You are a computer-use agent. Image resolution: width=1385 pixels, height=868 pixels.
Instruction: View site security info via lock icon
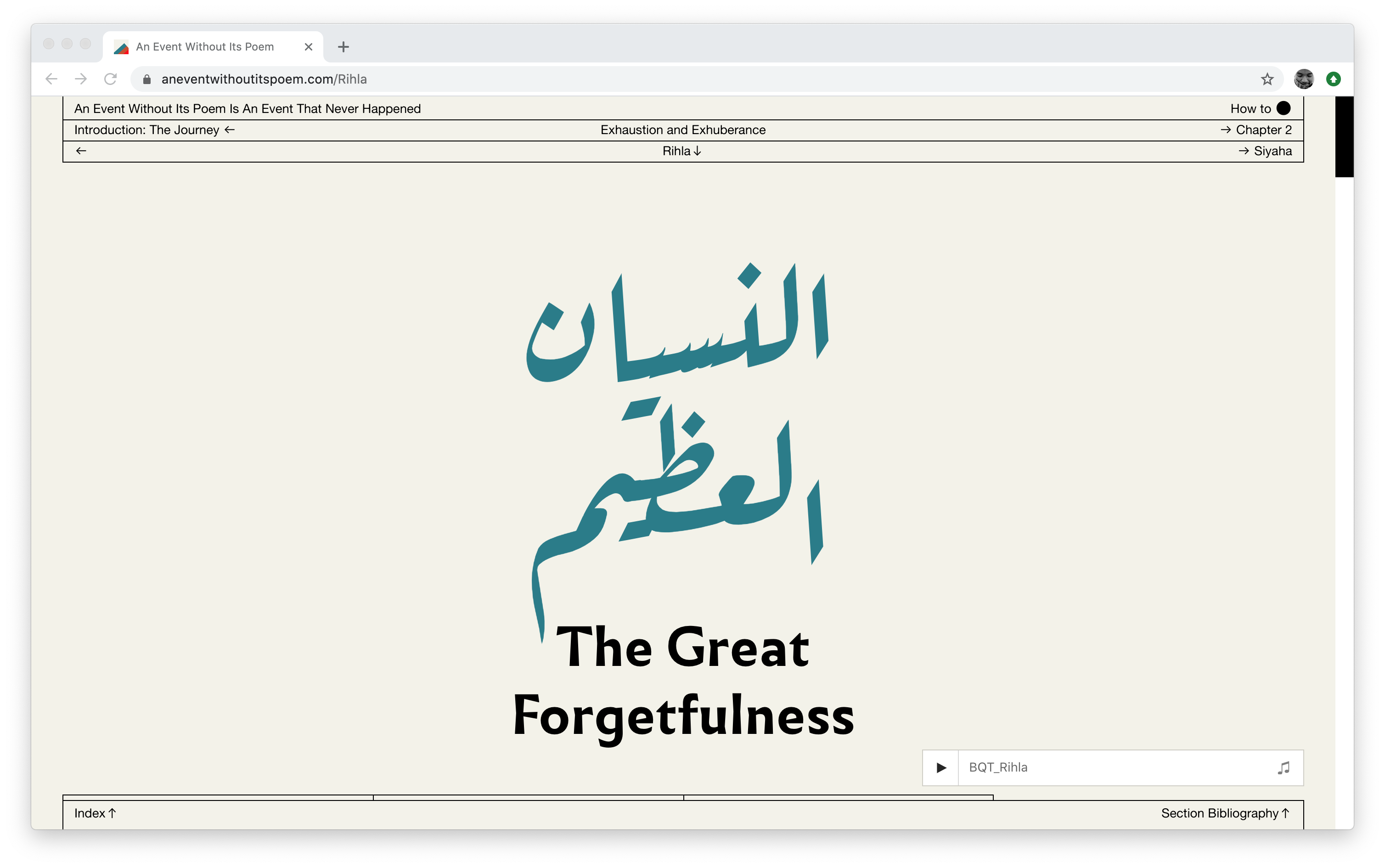pyautogui.click(x=147, y=79)
